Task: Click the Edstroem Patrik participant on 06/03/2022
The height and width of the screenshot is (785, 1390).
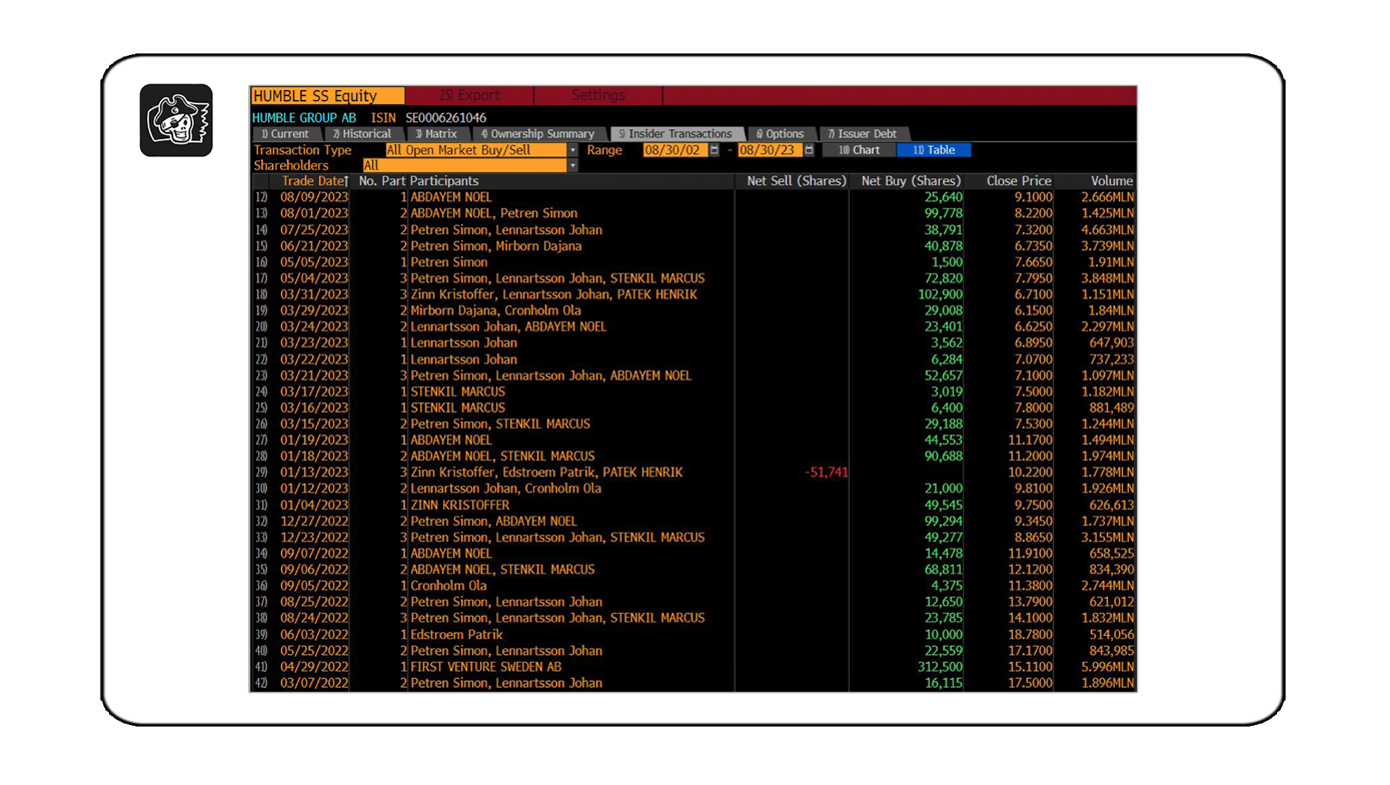Action: tap(457, 634)
